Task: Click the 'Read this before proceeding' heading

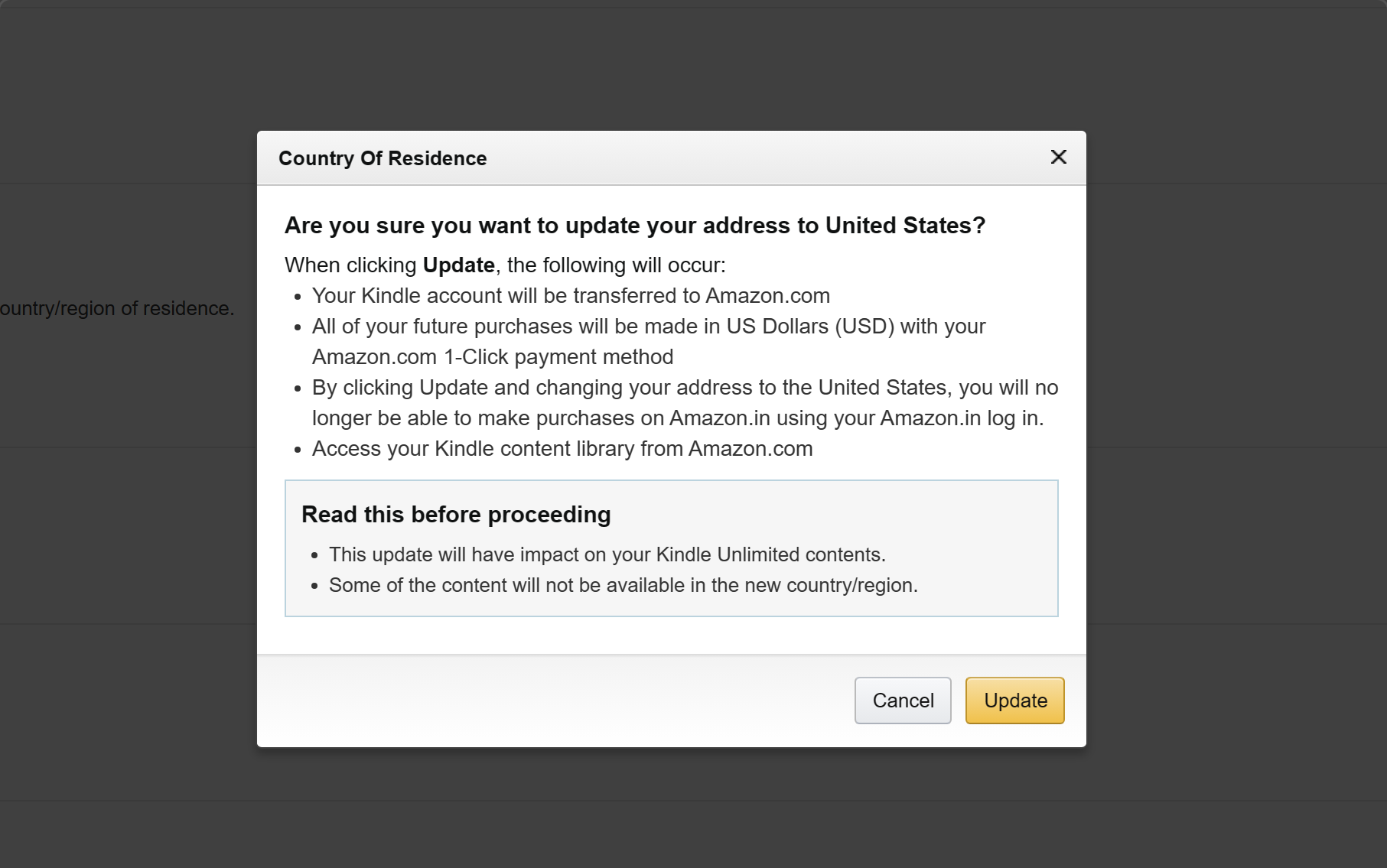Action: tap(456, 515)
